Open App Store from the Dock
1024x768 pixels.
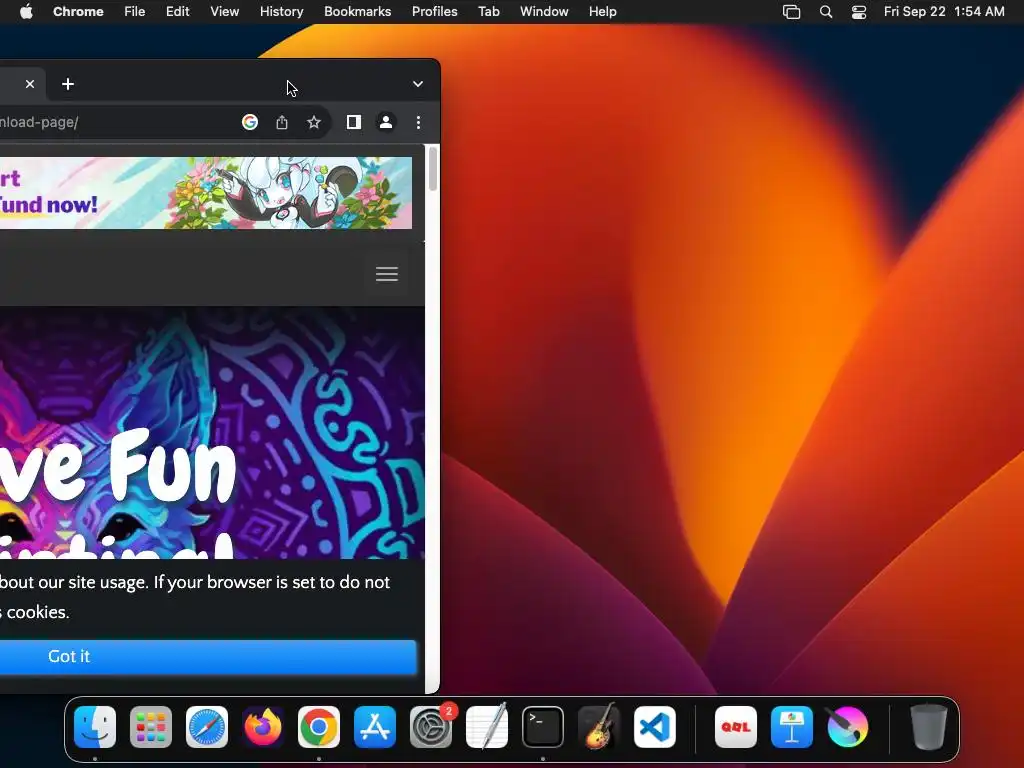pyautogui.click(x=375, y=727)
